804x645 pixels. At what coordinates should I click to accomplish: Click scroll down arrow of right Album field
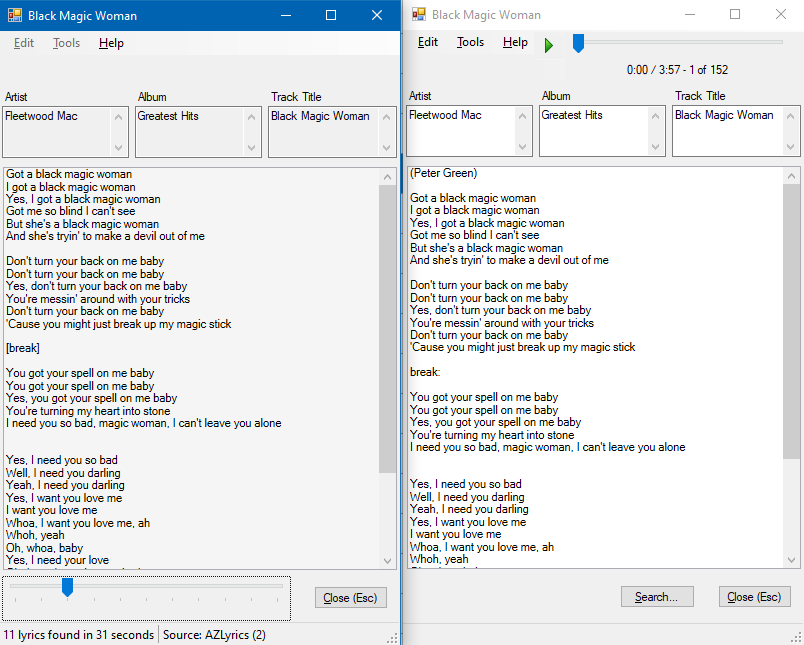(655, 147)
